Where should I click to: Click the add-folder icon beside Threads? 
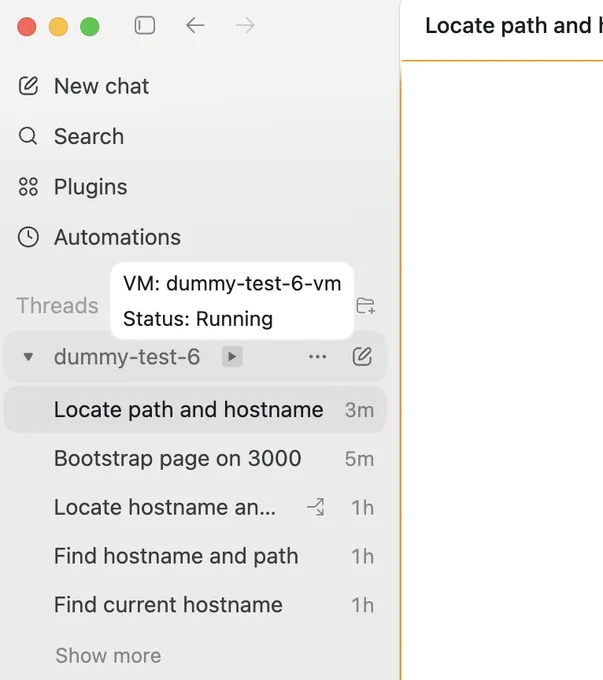pos(366,306)
